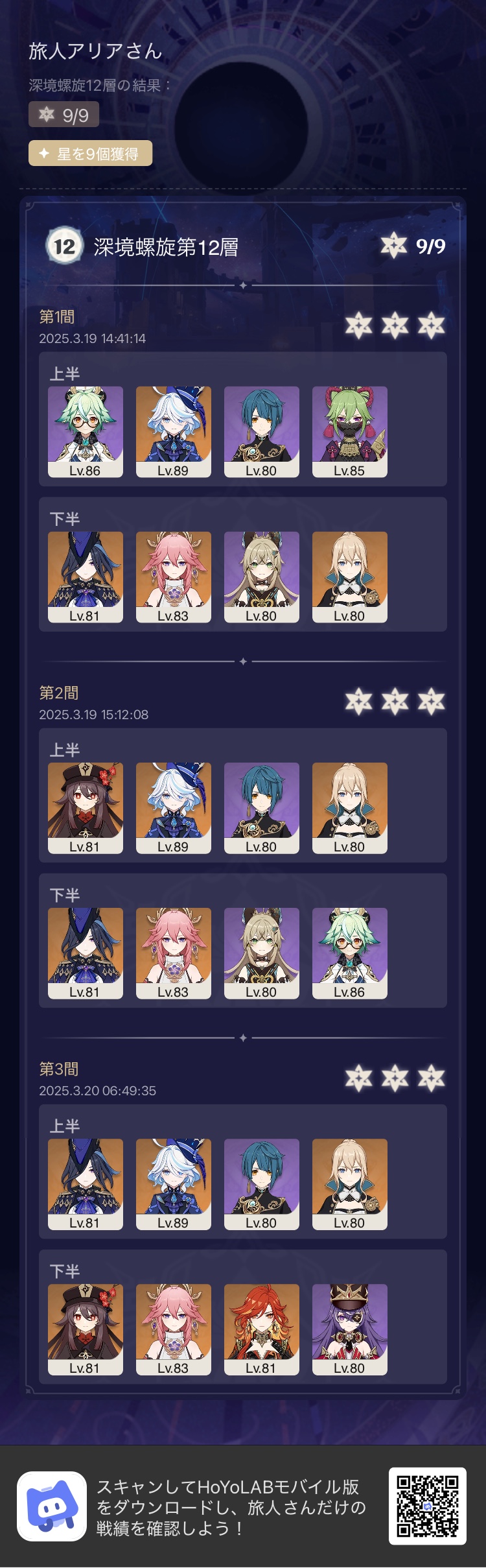Click the star icon beside the 9/9 floor score
This screenshot has height=1568, width=486.
pos(394,246)
